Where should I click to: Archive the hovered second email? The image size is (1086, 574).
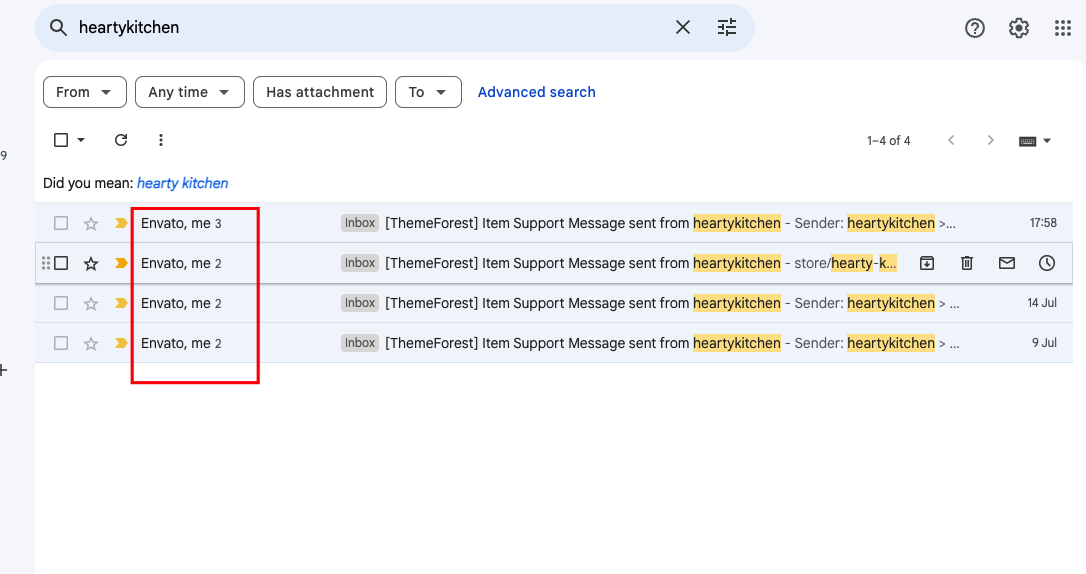[927, 263]
